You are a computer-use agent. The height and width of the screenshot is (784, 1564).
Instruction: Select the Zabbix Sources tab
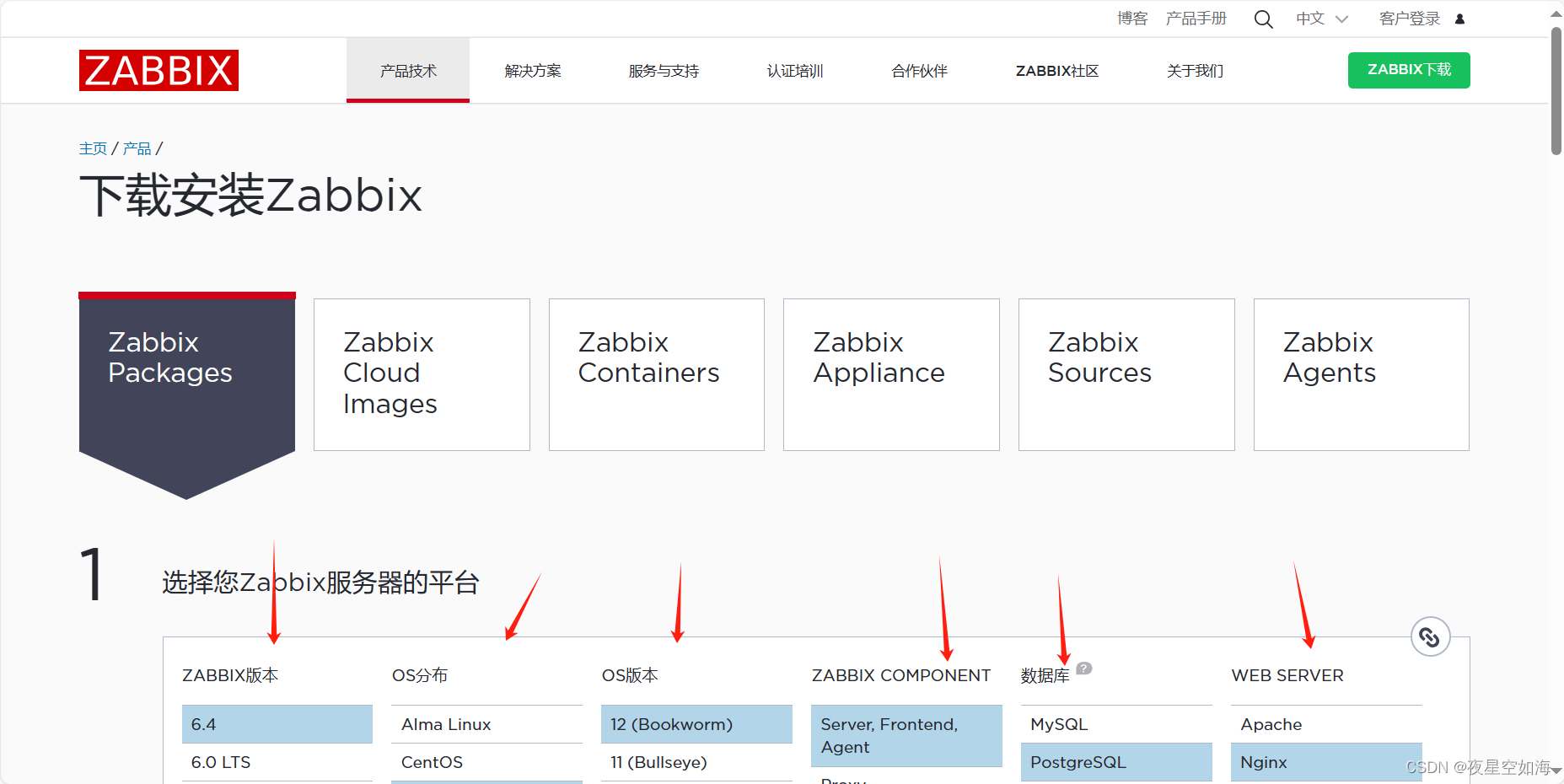tap(1126, 374)
